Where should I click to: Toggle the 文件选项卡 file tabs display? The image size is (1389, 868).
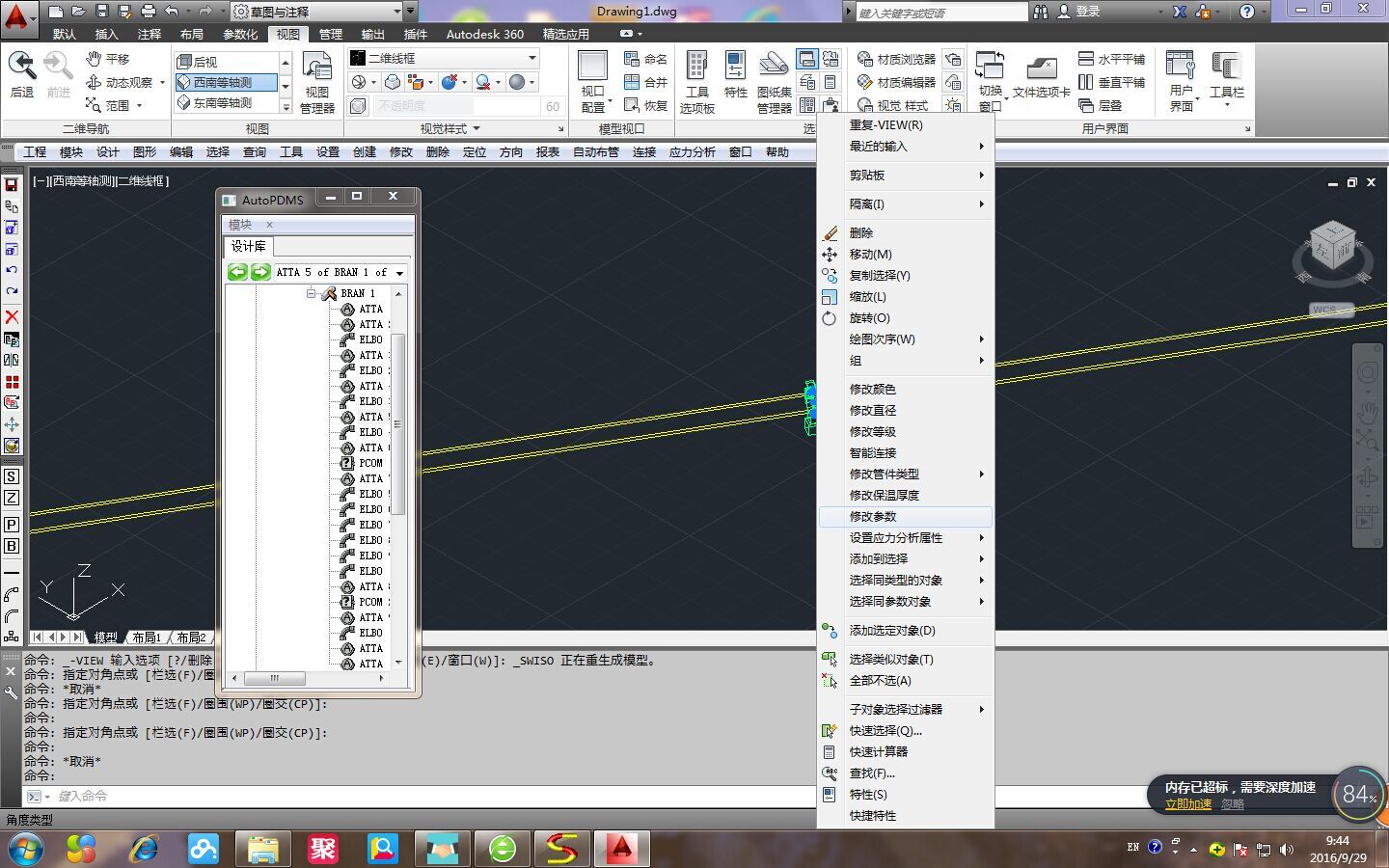(x=1041, y=77)
